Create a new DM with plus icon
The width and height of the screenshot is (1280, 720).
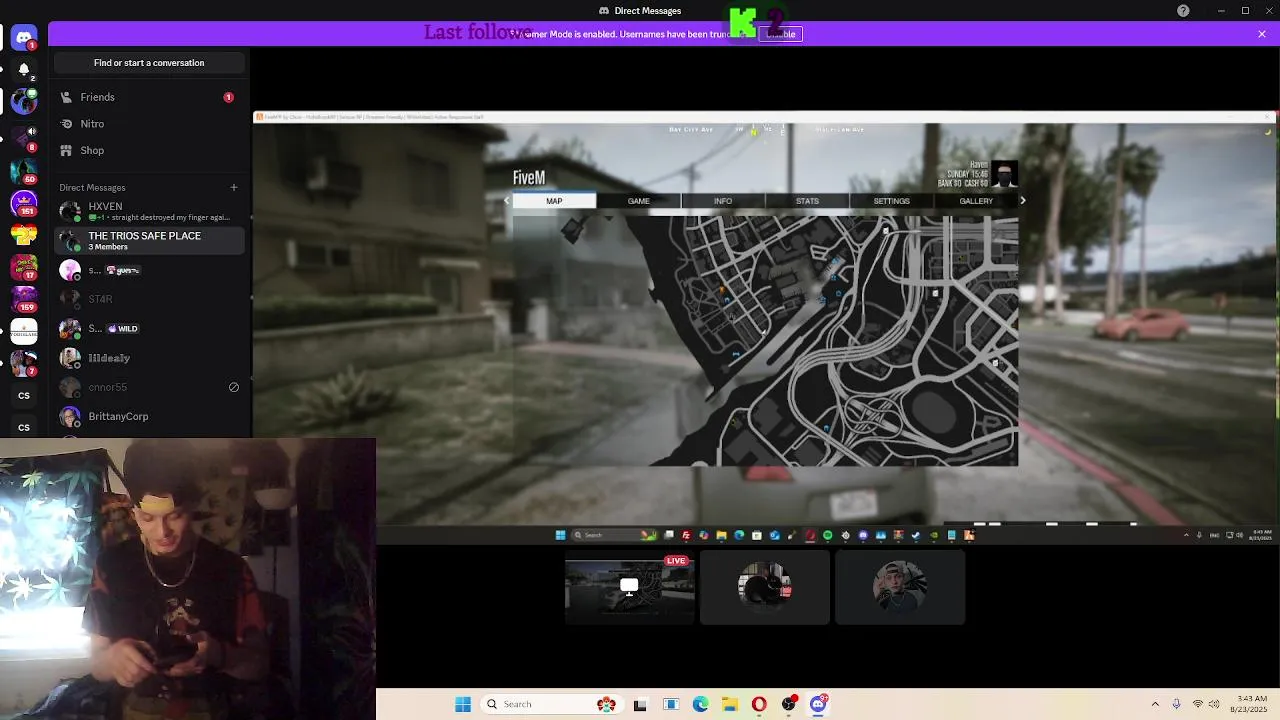(x=234, y=187)
